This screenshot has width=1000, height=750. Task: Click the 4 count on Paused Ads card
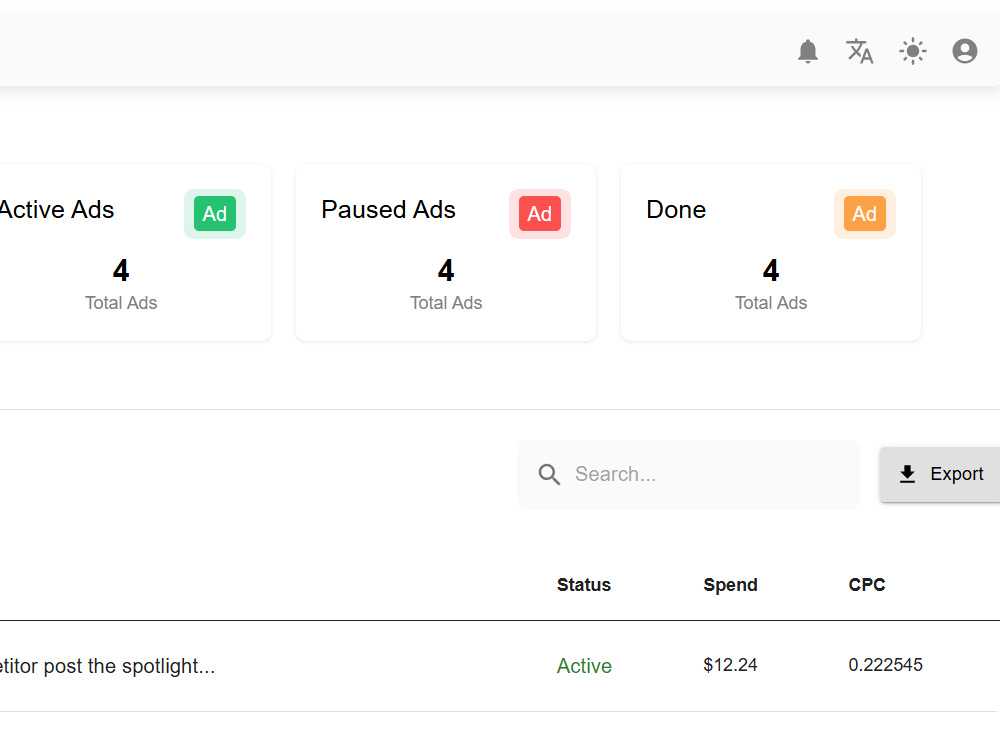pos(446,270)
